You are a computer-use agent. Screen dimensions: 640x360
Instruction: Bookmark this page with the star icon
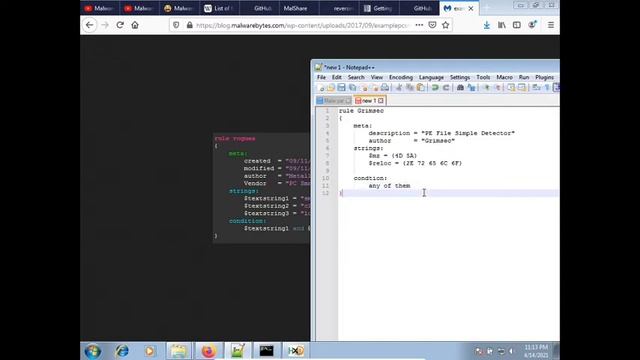446,25
